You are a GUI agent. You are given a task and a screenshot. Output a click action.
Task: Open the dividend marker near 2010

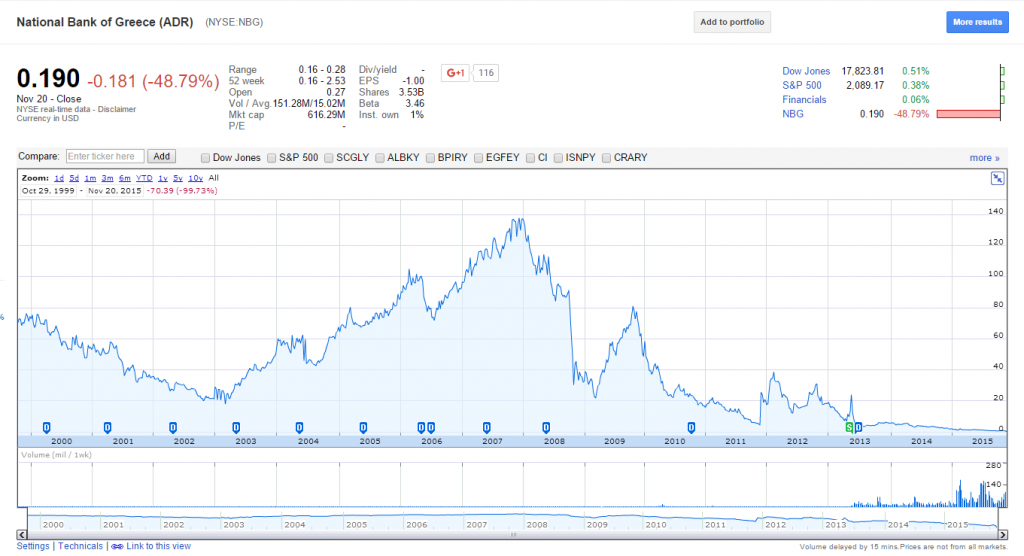(691, 427)
